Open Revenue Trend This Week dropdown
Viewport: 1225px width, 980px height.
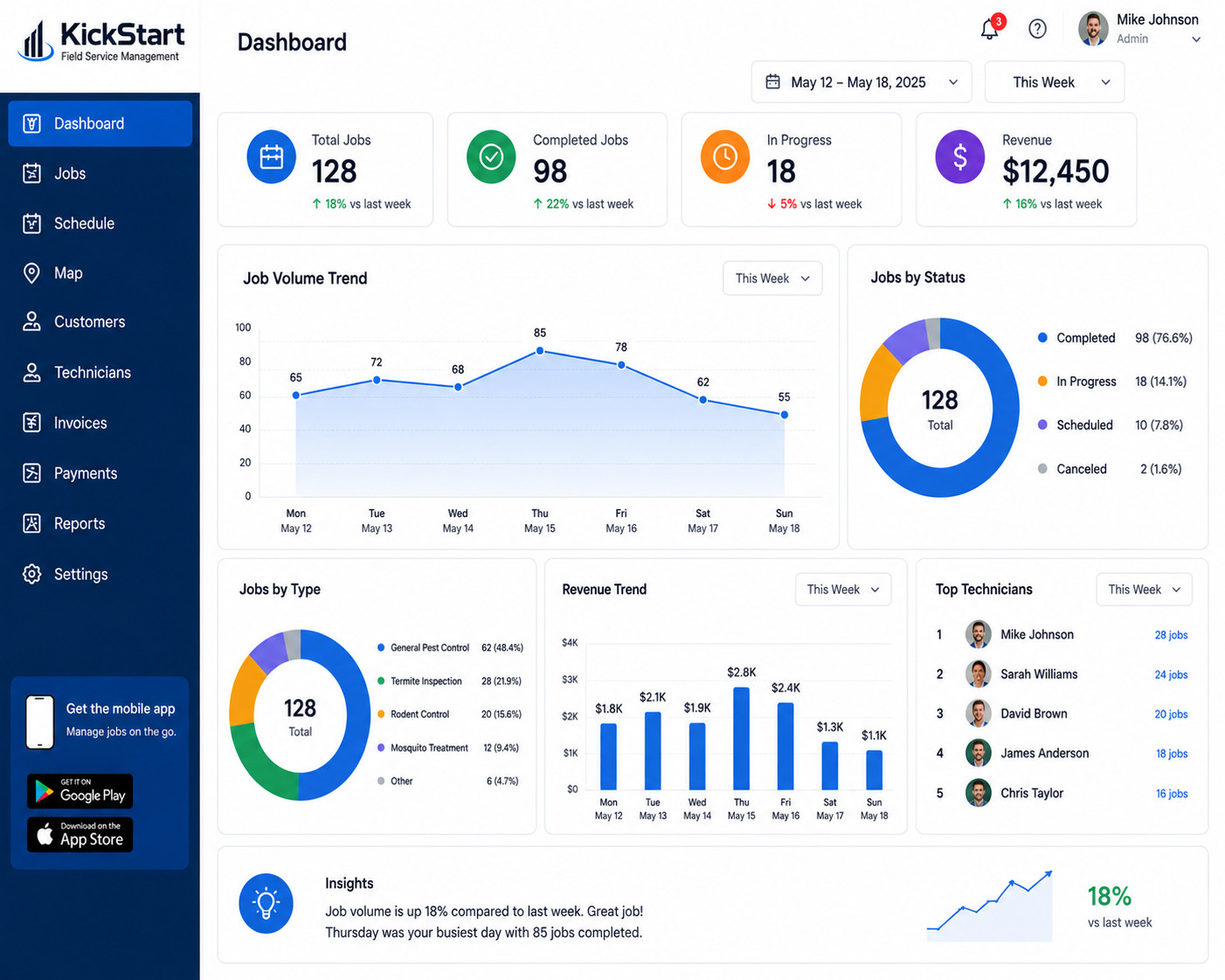(x=843, y=590)
